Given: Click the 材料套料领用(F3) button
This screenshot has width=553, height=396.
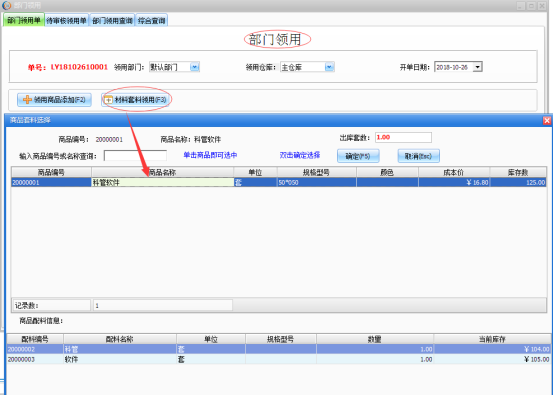Looking at the screenshot, I should coord(136,99).
